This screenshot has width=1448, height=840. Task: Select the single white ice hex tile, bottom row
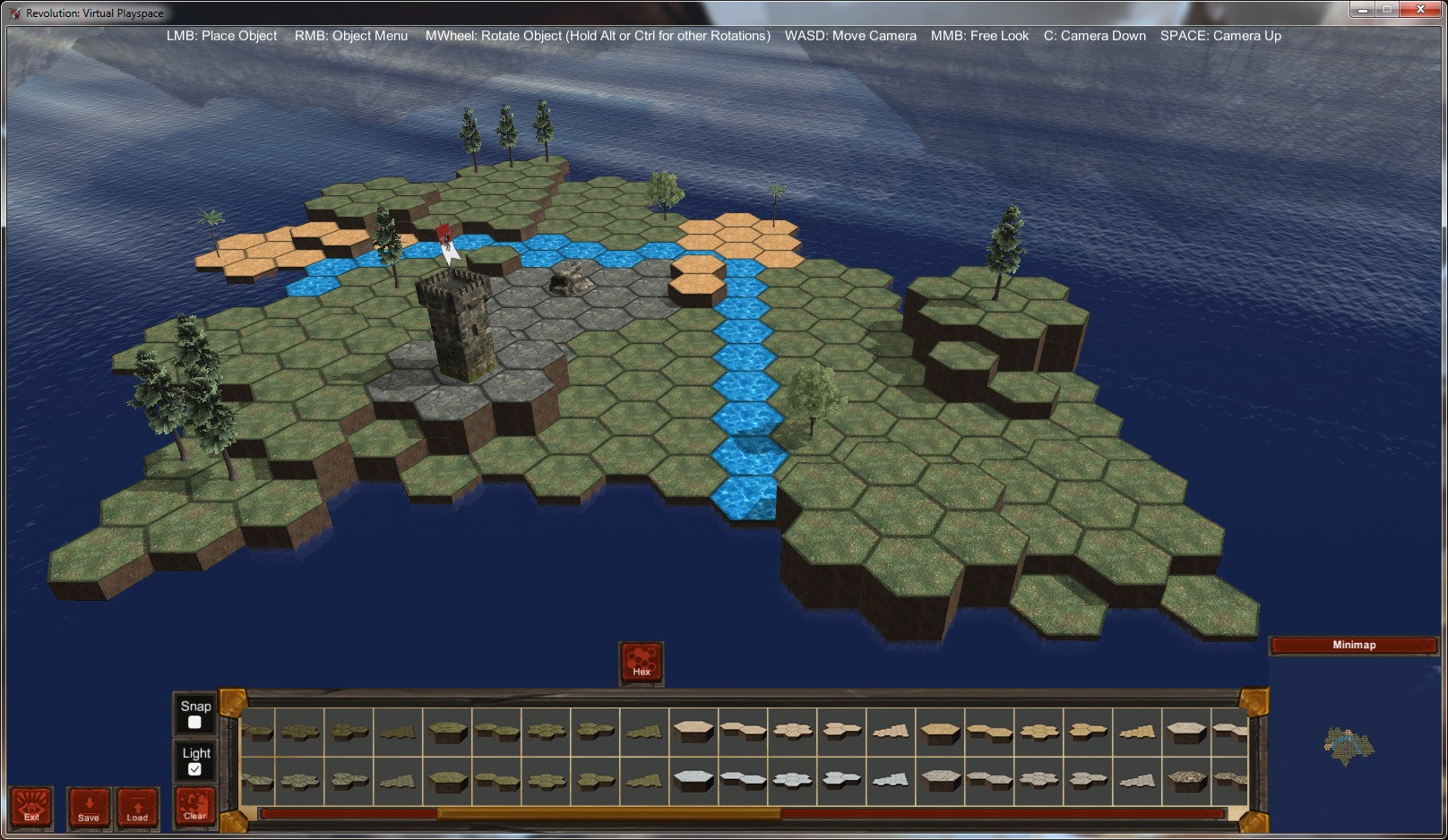pyautogui.click(x=694, y=780)
